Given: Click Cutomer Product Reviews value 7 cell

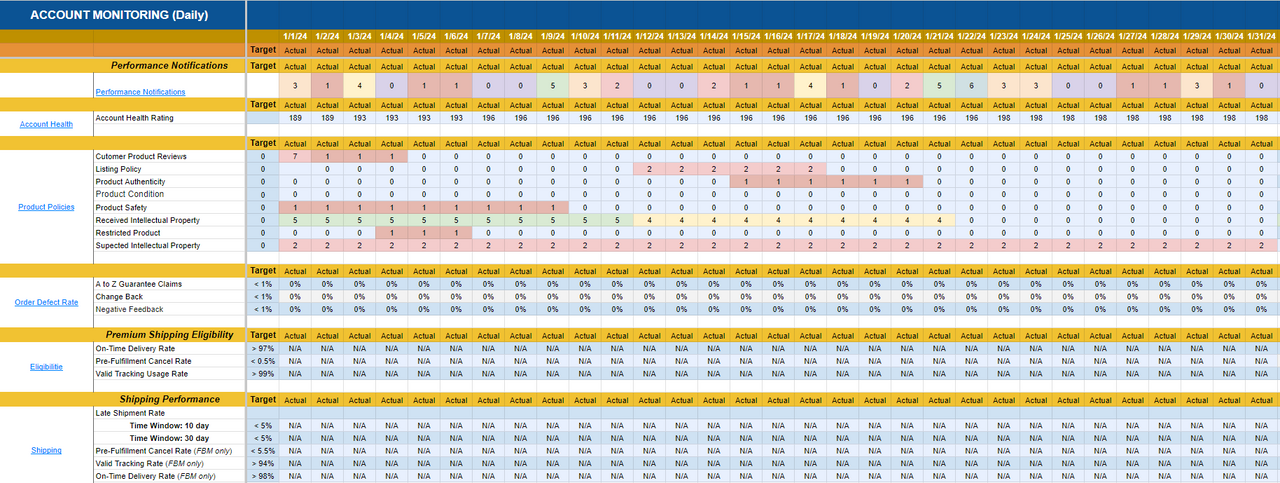Looking at the screenshot, I should 295,157.
